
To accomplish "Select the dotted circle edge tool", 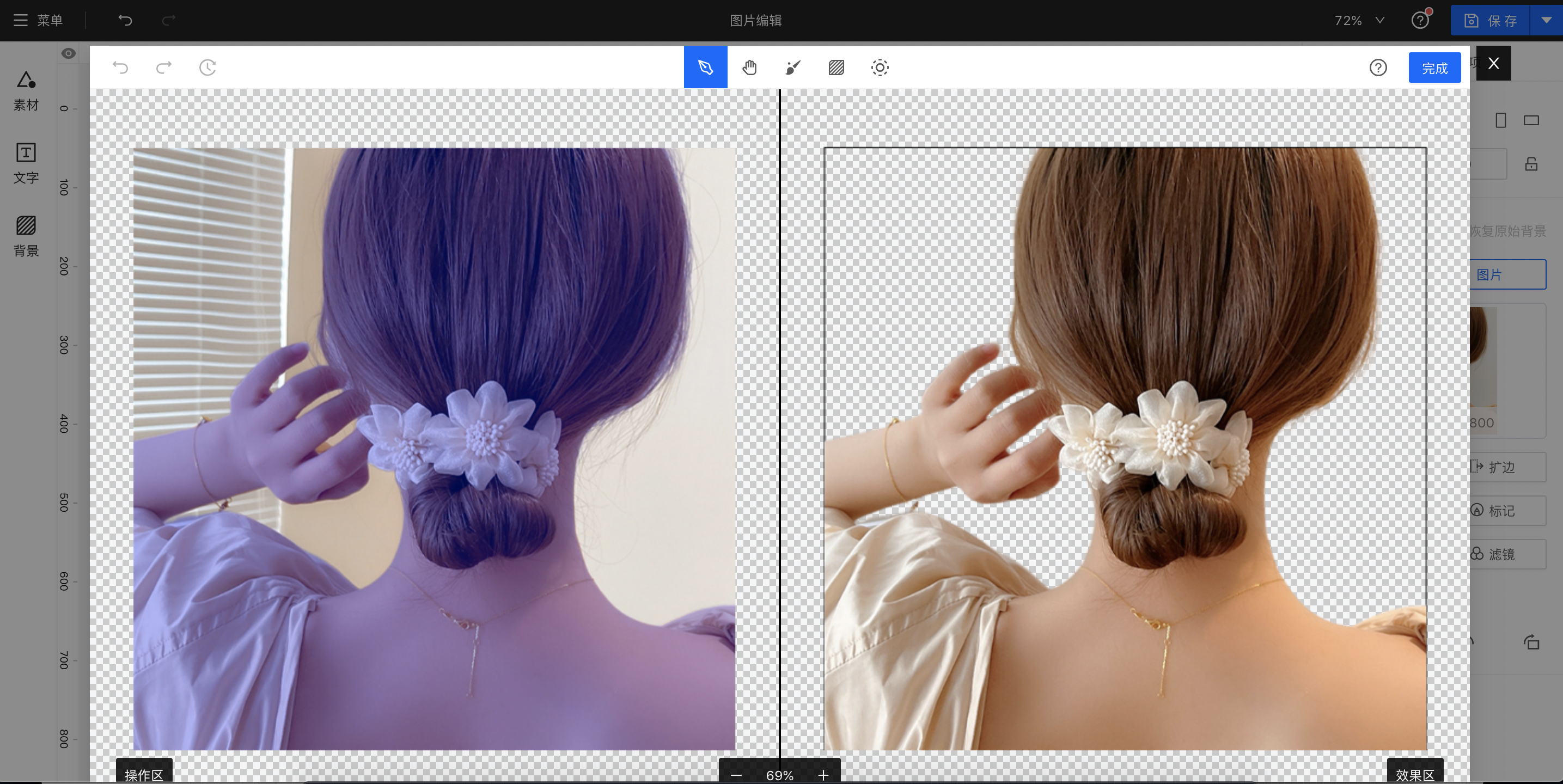I will [x=880, y=68].
